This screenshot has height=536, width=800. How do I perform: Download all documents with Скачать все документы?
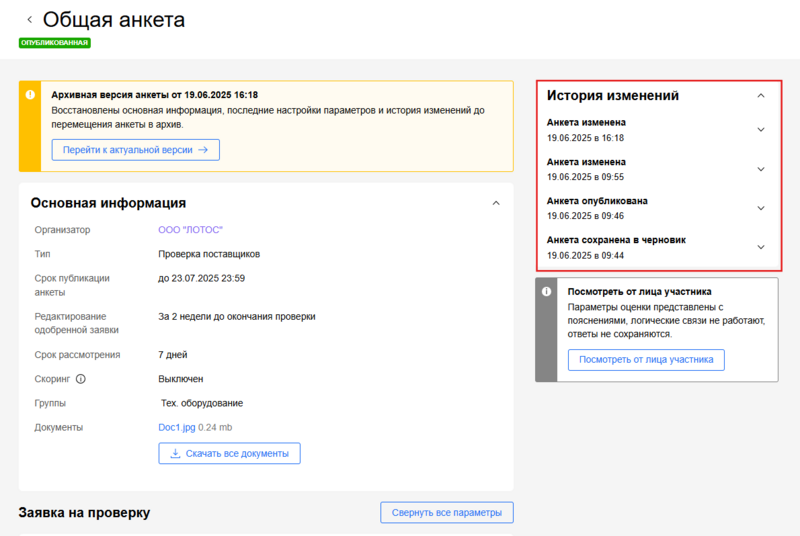(229, 453)
